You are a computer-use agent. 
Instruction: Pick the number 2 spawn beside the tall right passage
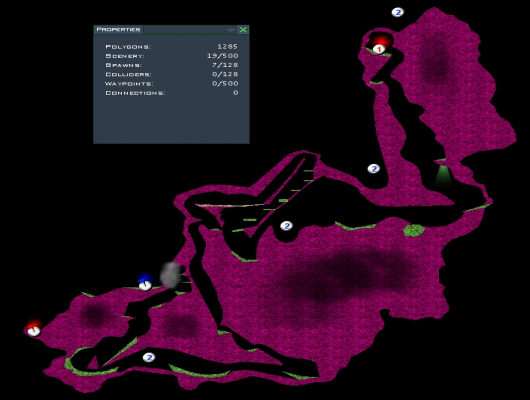(374, 168)
